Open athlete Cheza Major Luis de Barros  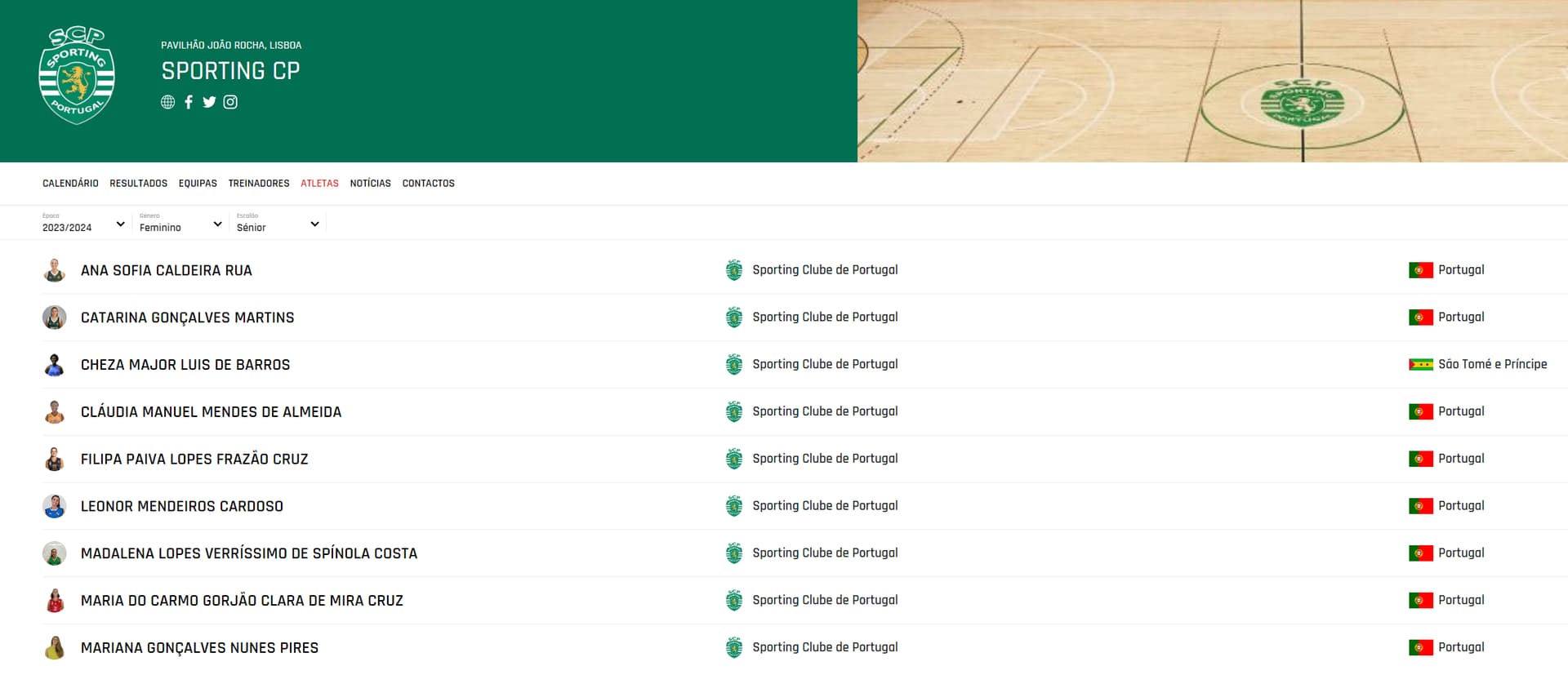pyautogui.click(x=185, y=365)
